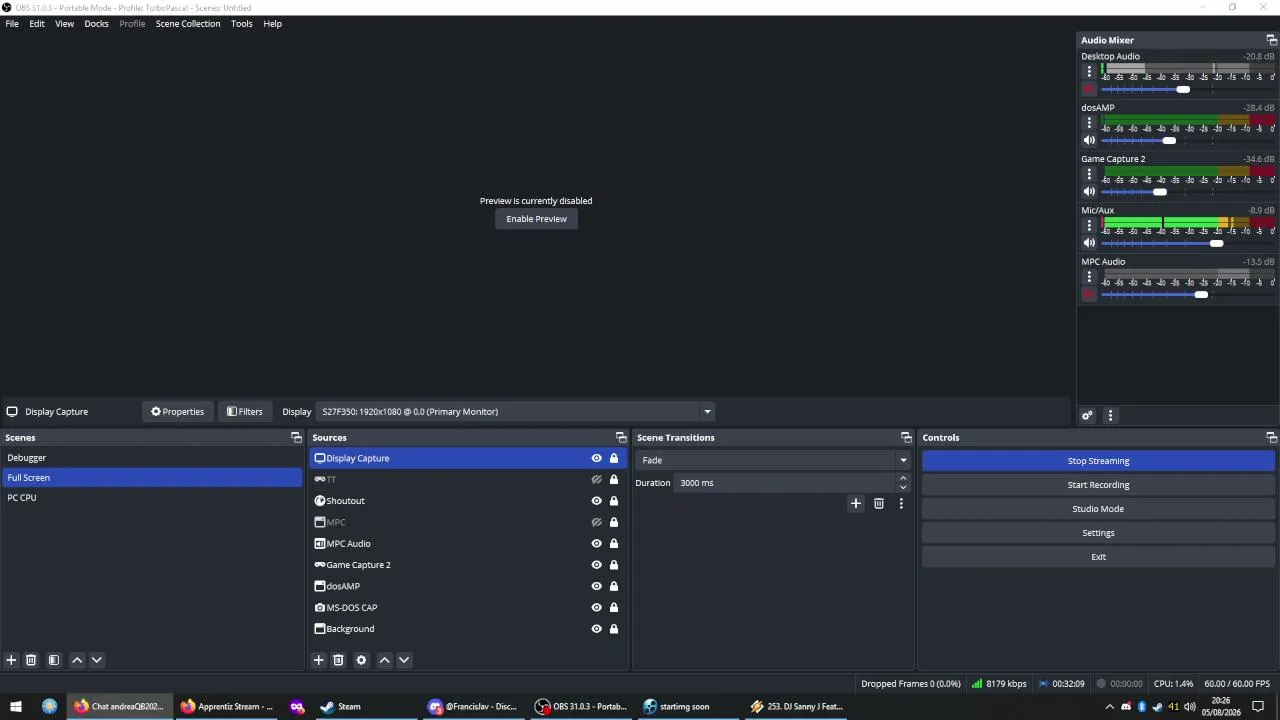
Task: Open the Edit menu
Action: 37,23
